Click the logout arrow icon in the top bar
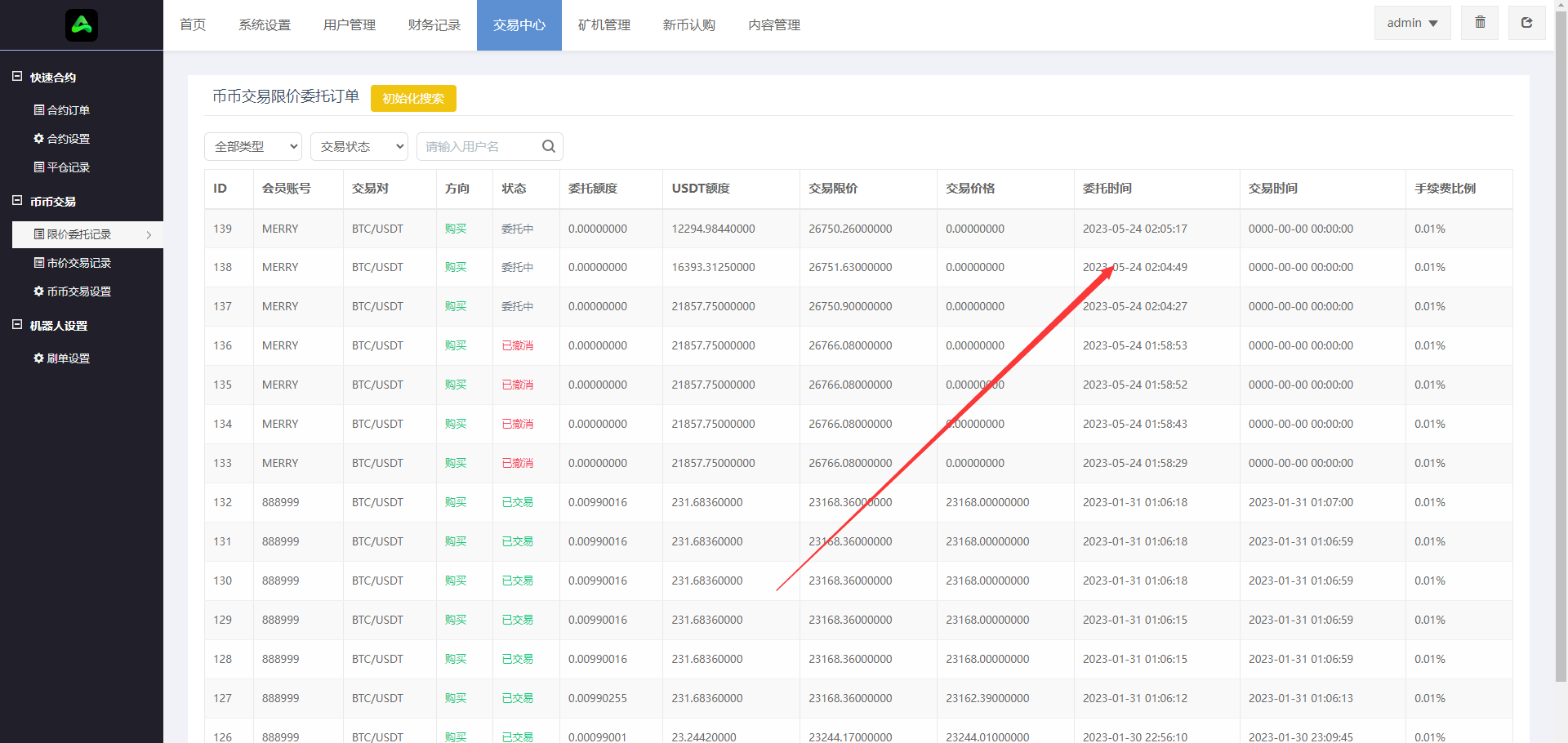The image size is (1568, 743). (x=1526, y=23)
